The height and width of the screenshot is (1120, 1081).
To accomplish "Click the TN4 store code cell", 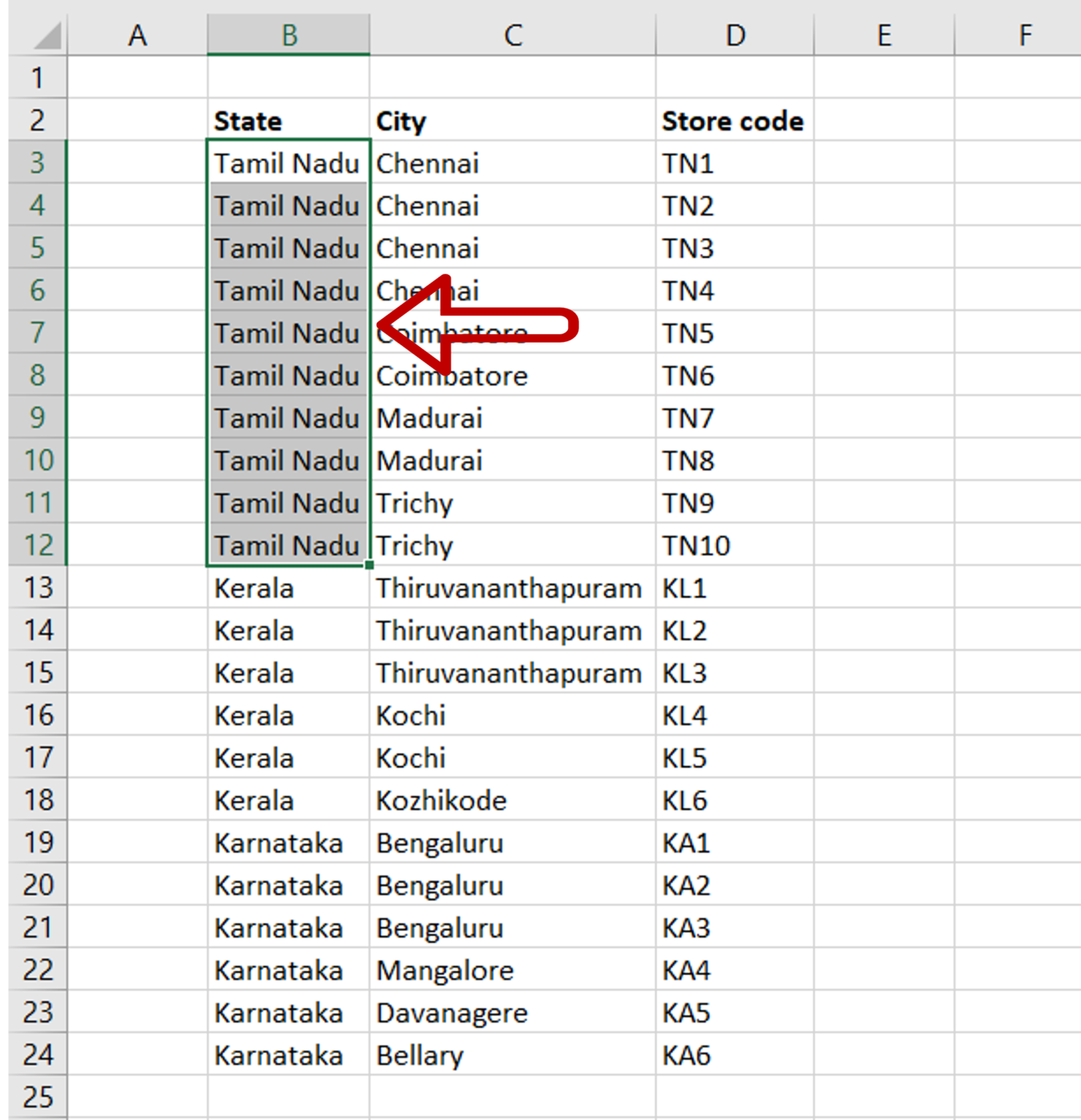I will tap(735, 290).
